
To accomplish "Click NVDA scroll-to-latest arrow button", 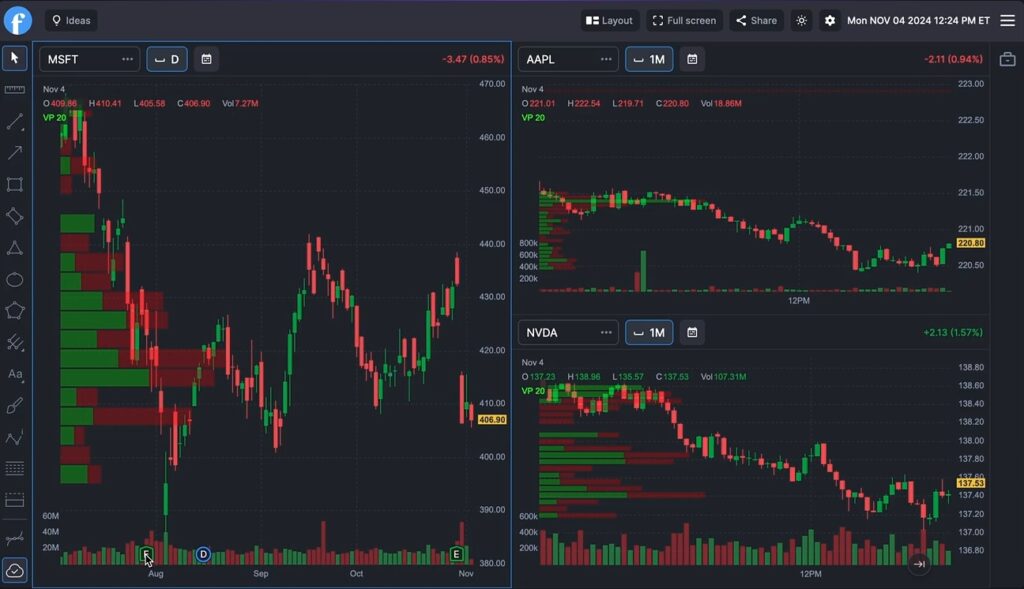I will point(919,564).
